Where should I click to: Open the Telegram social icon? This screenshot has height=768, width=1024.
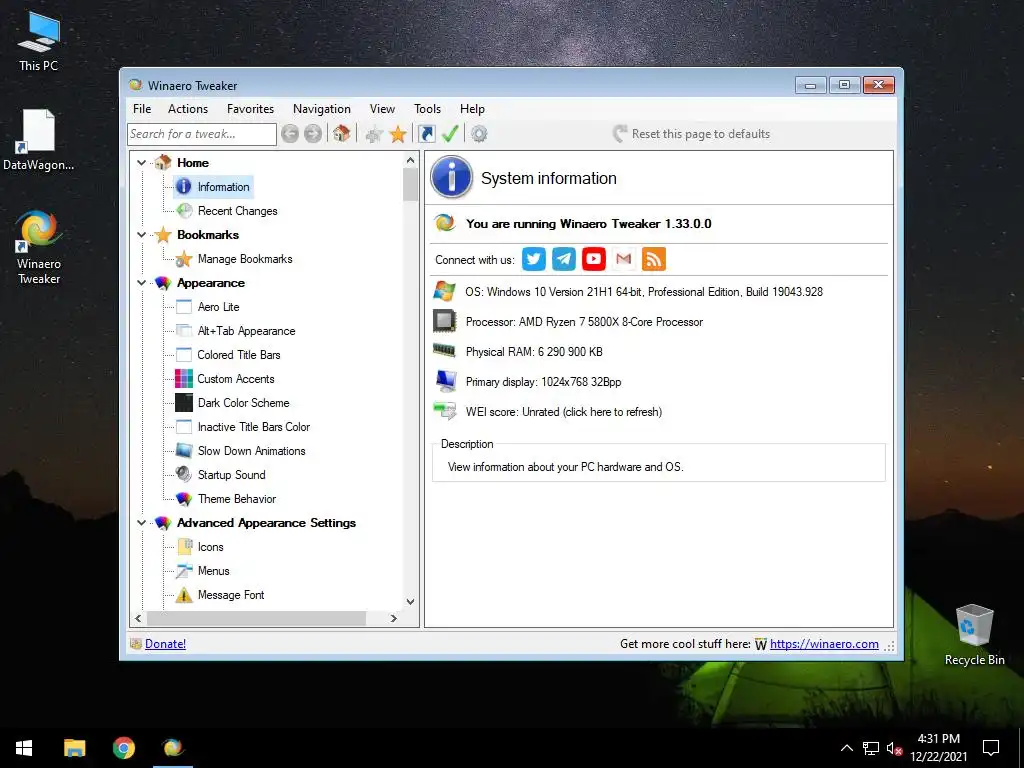564,259
